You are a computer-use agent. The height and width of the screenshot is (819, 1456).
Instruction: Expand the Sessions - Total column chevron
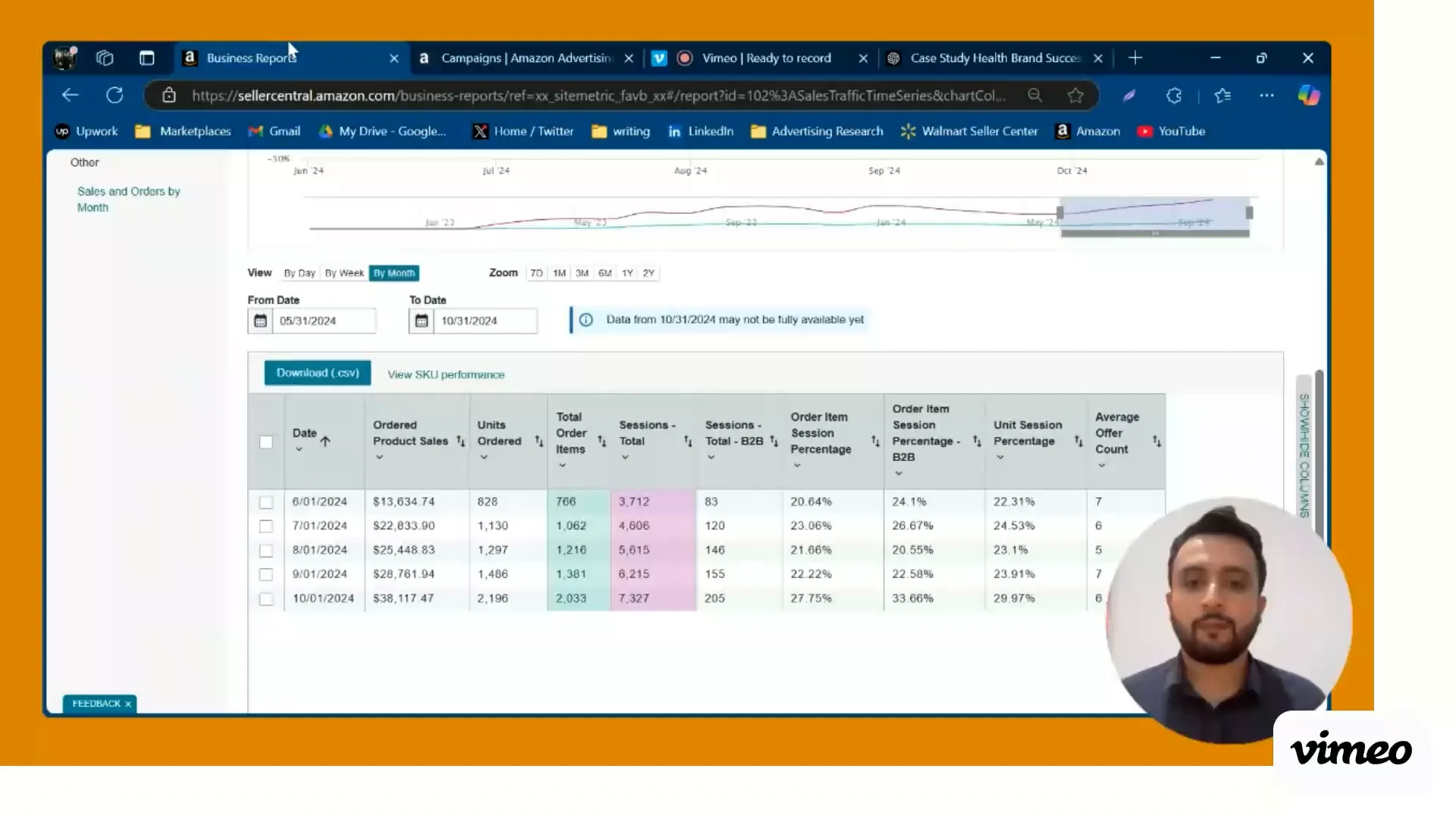[x=625, y=457]
